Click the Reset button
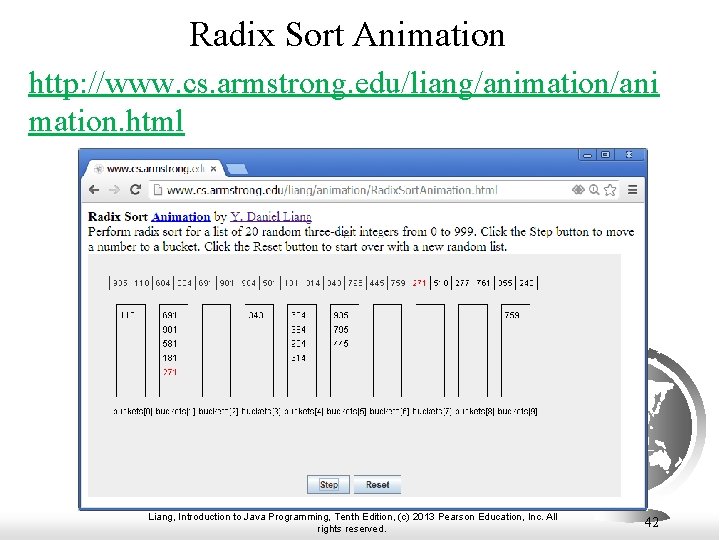Viewport: 720px width, 540px height. point(377,484)
